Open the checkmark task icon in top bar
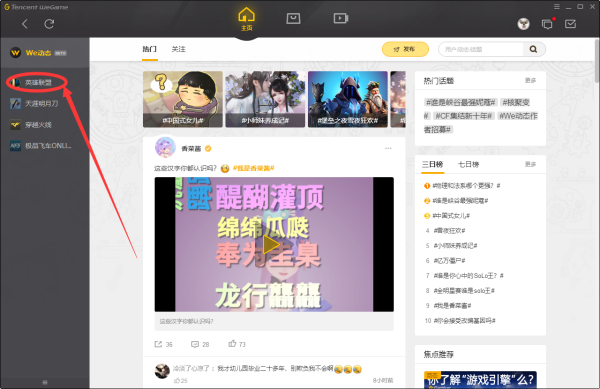The width and height of the screenshot is (600, 389). click(570, 24)
